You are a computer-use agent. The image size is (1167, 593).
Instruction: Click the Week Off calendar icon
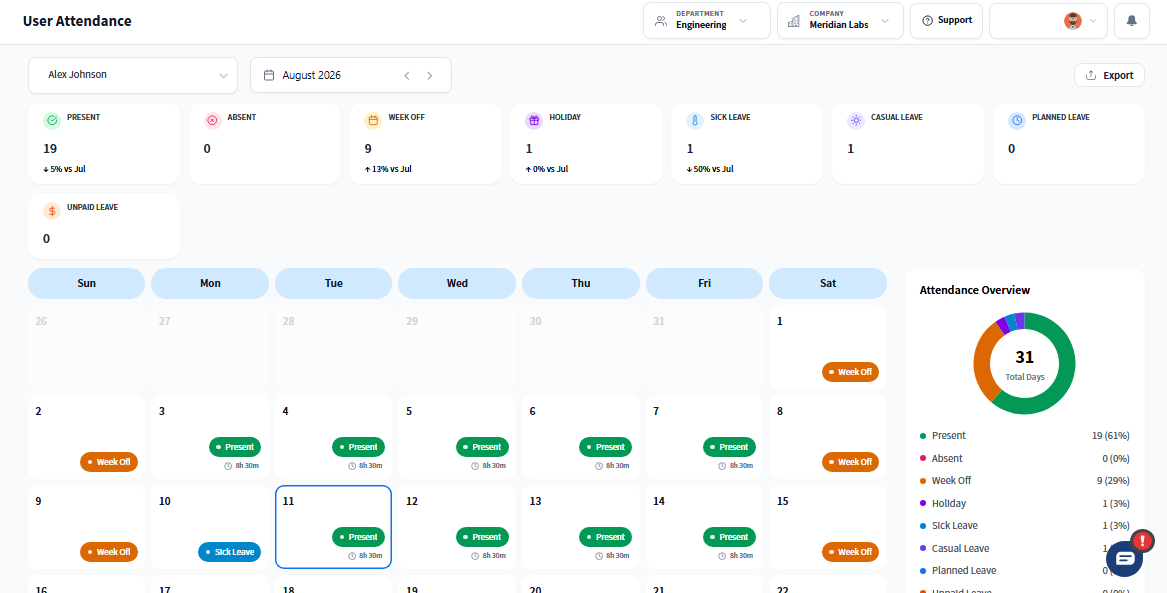point(374,121)
